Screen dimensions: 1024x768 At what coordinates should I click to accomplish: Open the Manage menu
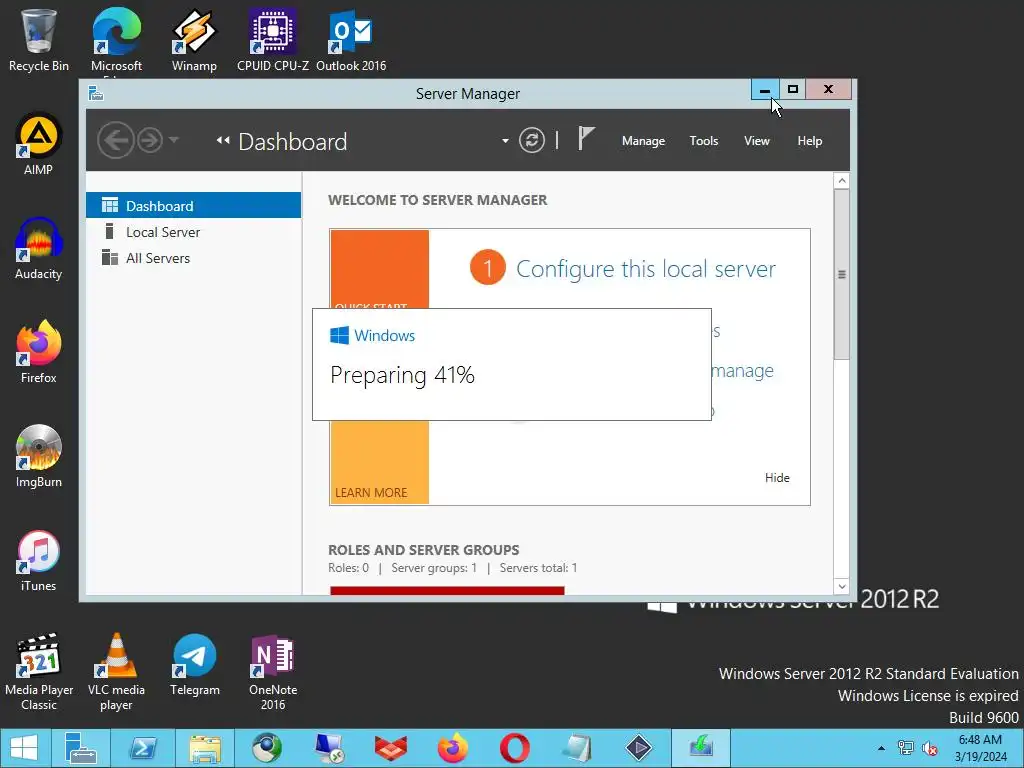[x=643, y=140]
